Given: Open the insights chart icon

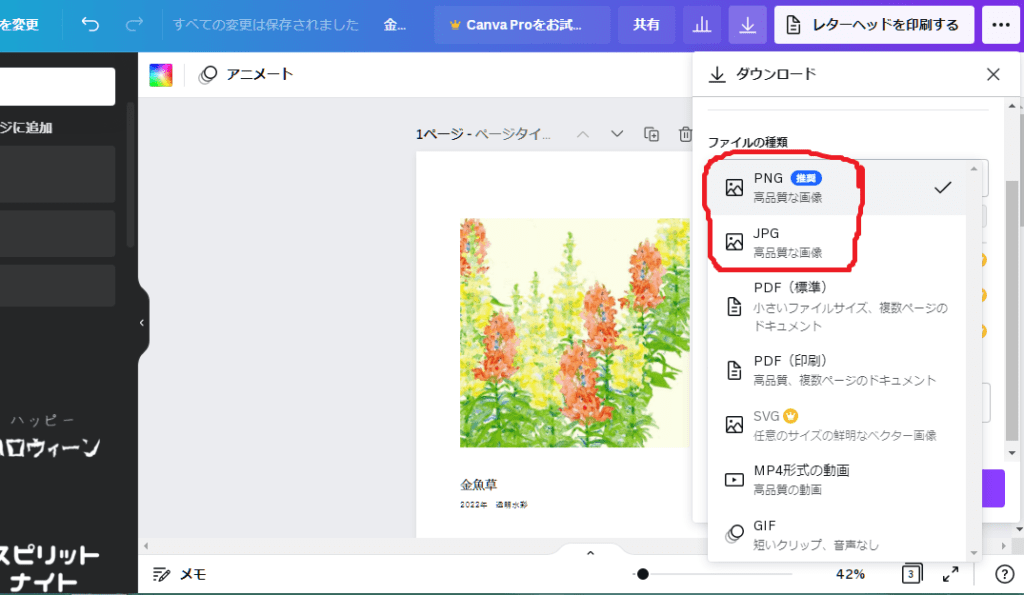Looking at the screenshot, I should tap(702, 25).
